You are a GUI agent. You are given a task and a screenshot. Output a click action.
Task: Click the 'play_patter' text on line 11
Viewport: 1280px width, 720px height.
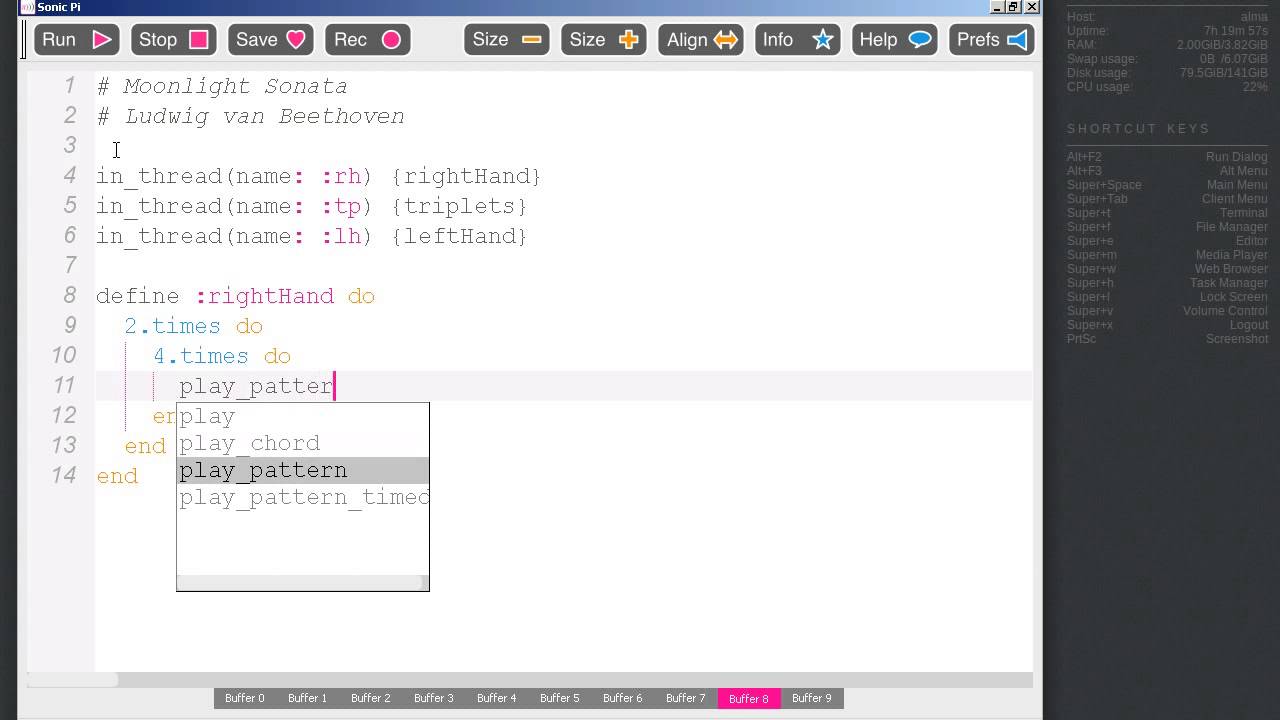pos(256,387)
